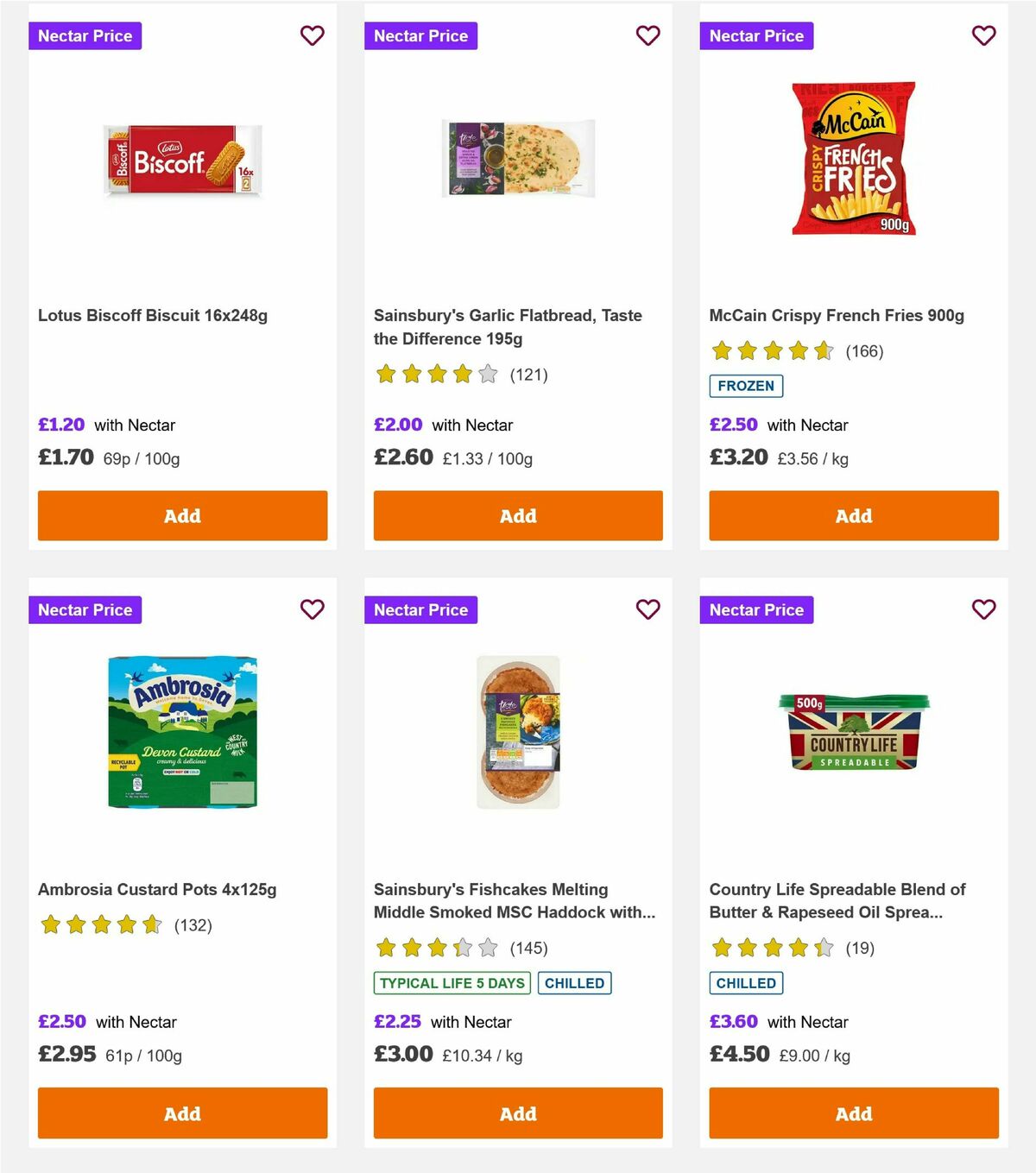
Task: Select the five-star rating under Ambrosia Custard Pots
Action: click(101, 924)
